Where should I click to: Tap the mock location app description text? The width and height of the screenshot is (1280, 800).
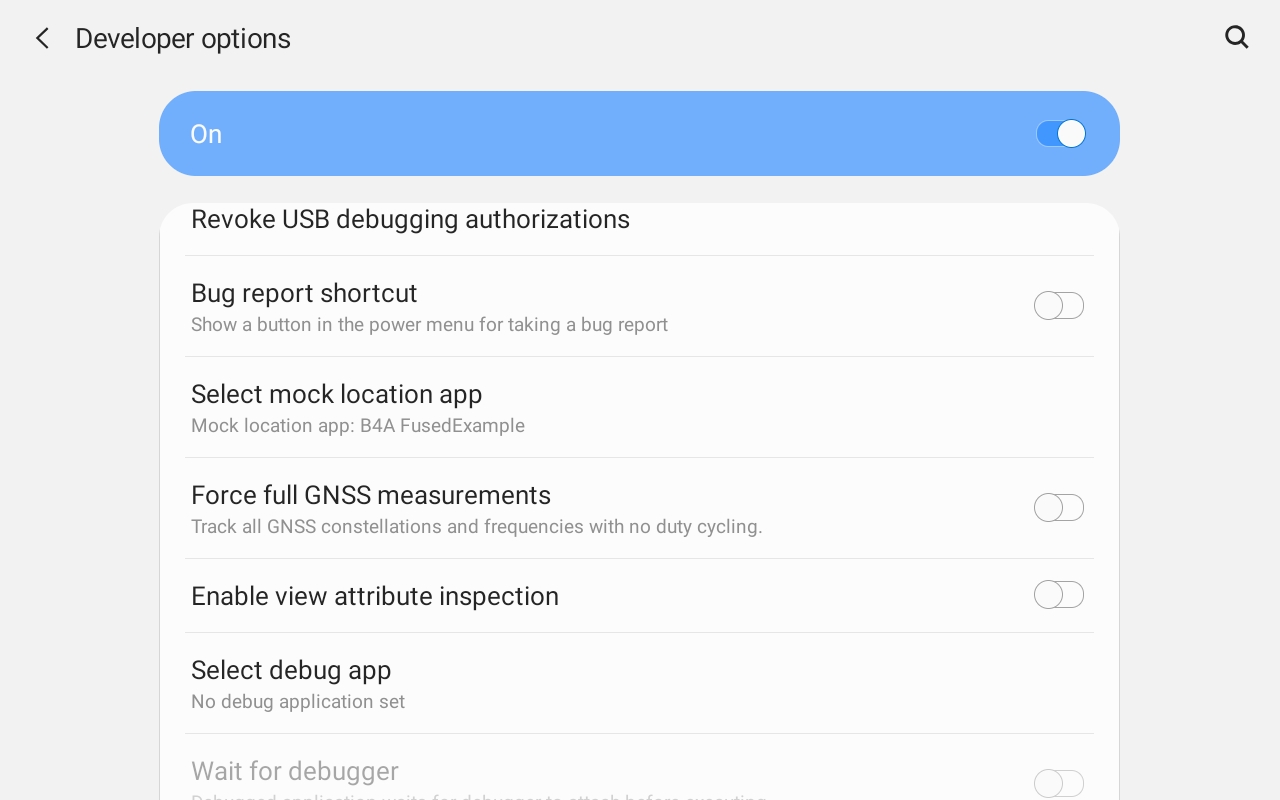pyautogui.click(x=357, y=426)
